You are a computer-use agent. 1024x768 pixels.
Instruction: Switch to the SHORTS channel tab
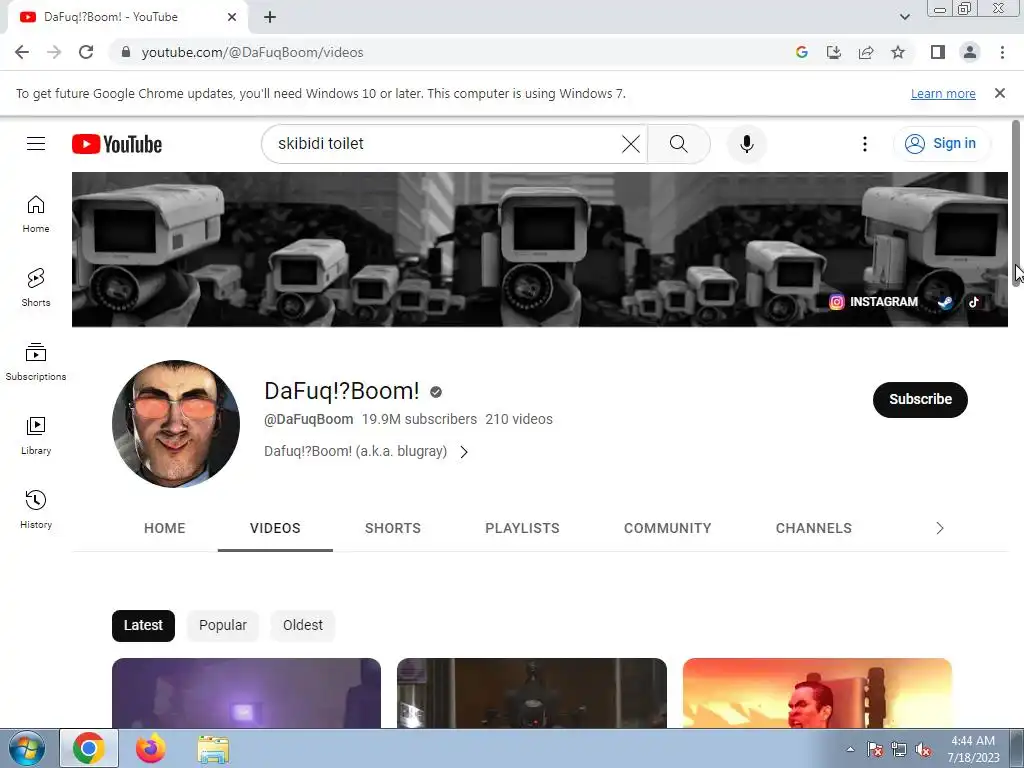click(392, 528)
